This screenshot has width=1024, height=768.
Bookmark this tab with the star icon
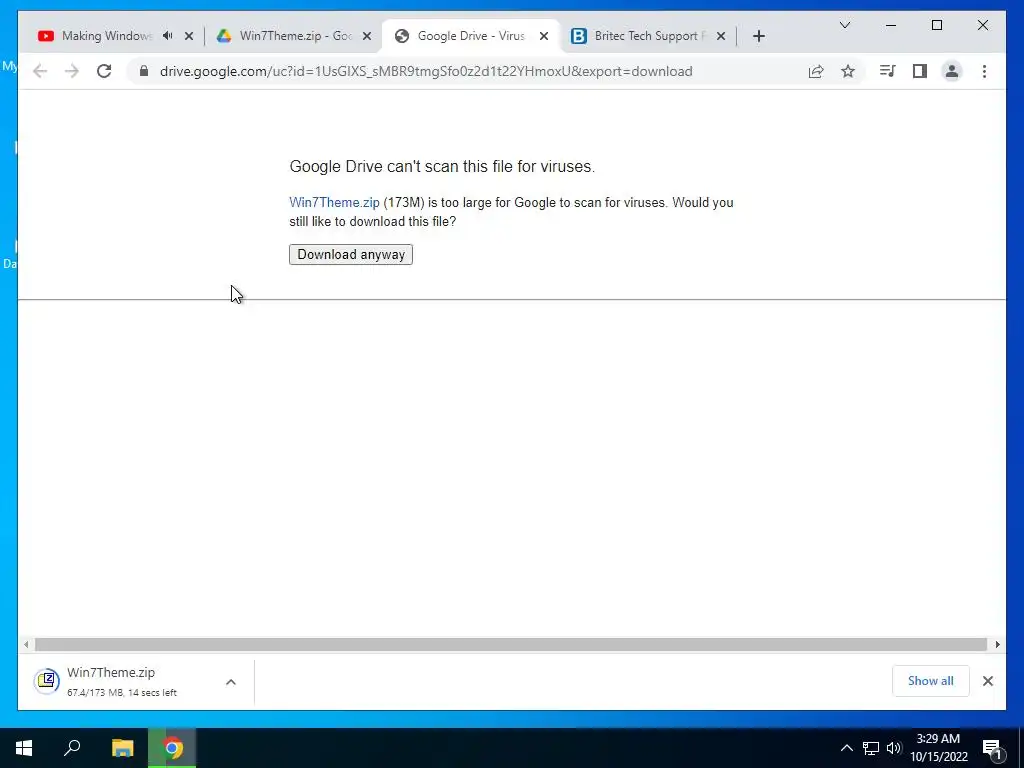848,71
